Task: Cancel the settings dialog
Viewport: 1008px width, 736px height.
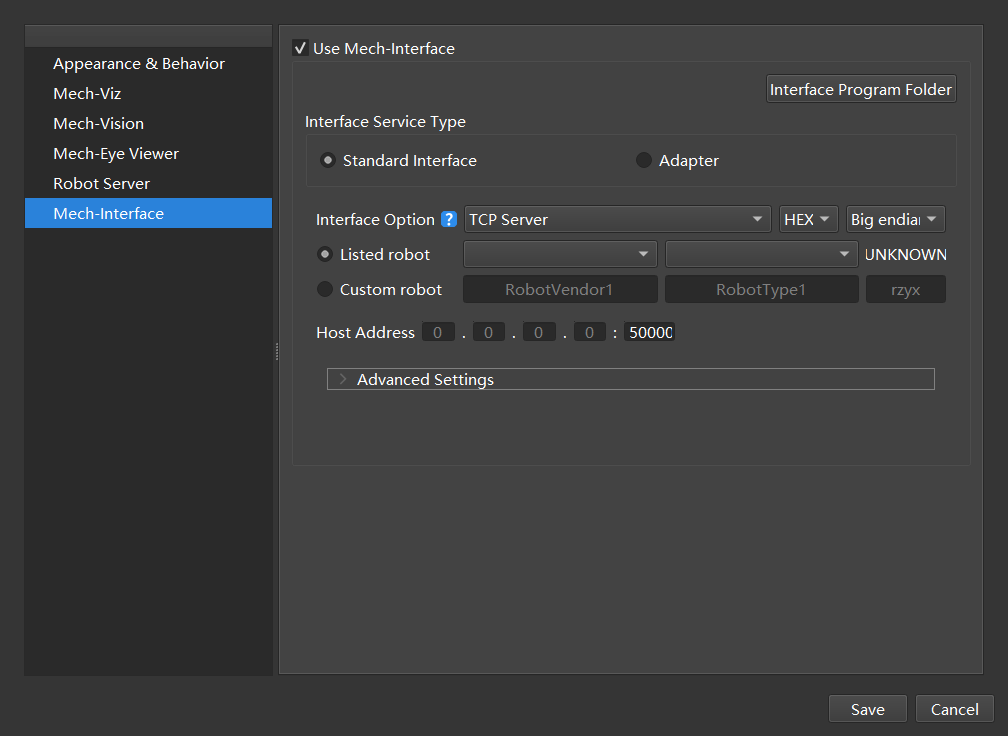Action: click(x=955, y=709)
